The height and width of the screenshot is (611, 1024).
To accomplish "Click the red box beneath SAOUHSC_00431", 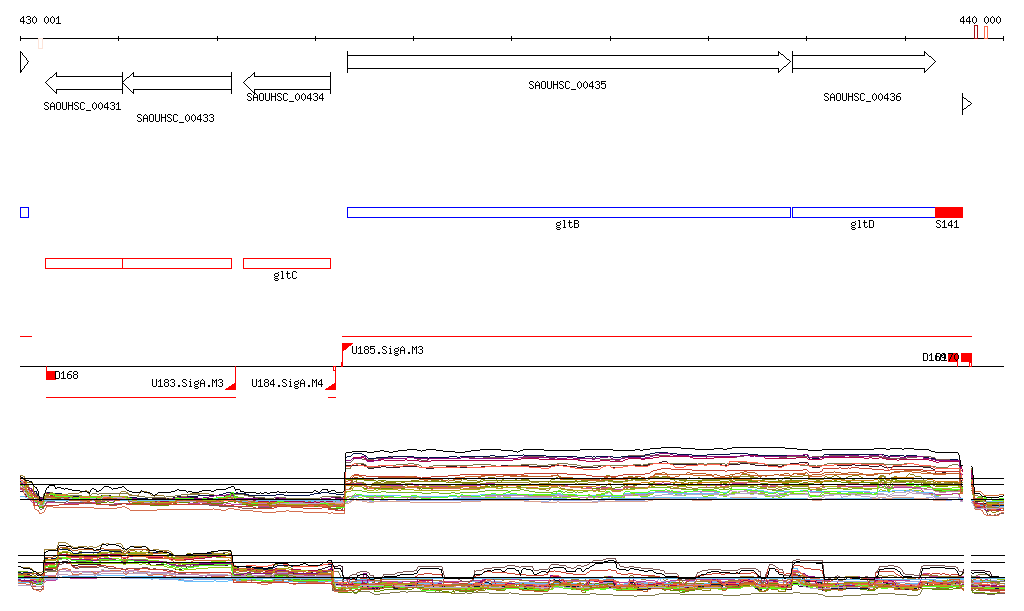I will point(84,264).
